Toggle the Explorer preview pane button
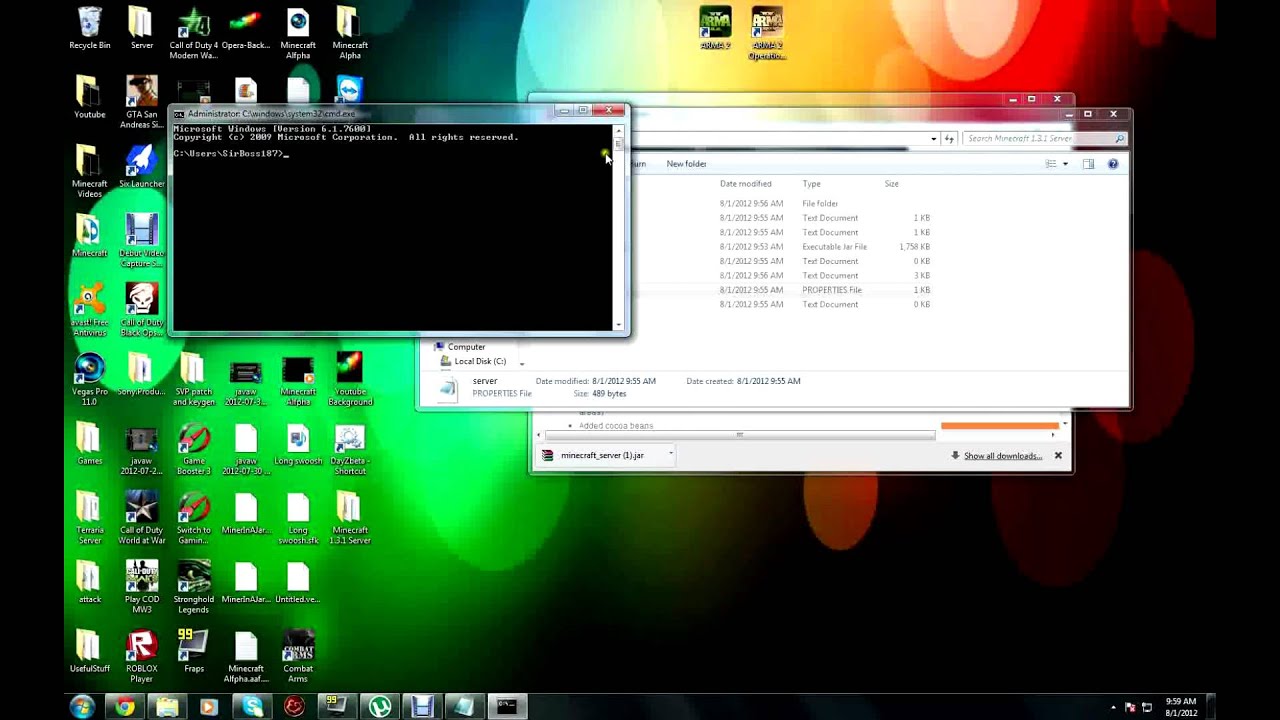This screenshot has width=1280, height=720. pyautogui.click(x=1088, y=164)
